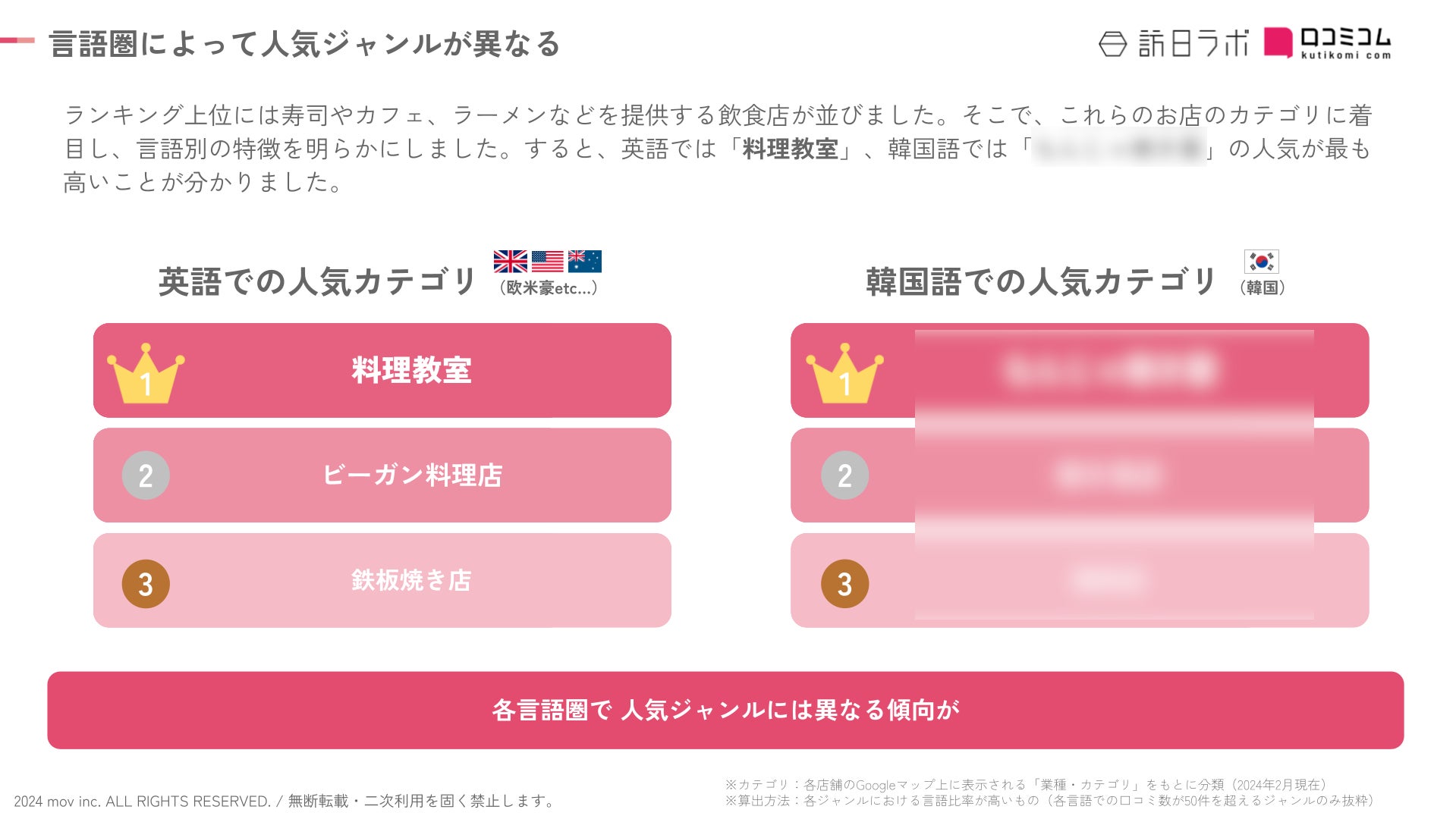This screenshot has height=819, width=1456.
Task: Click the 韓国語での人気カテゴリ heading
Action: click(x=1040, y=281)
